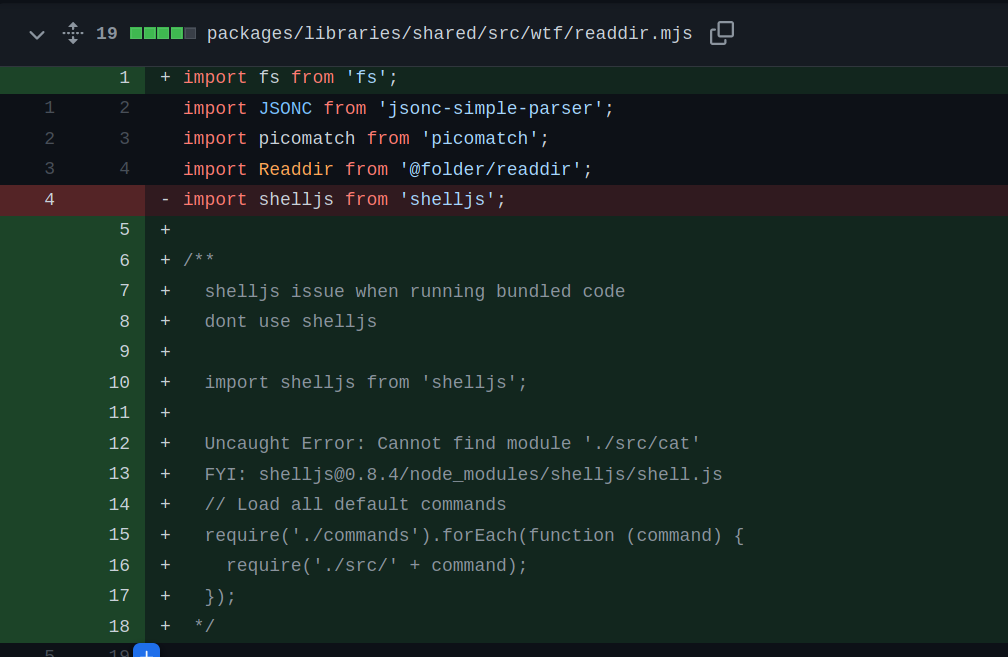The height and width of the screenshot is (657, 1008).
Task: Open the packages/libraries/shared/src/wtf/readdir.mjs file link
Action: 449,33
